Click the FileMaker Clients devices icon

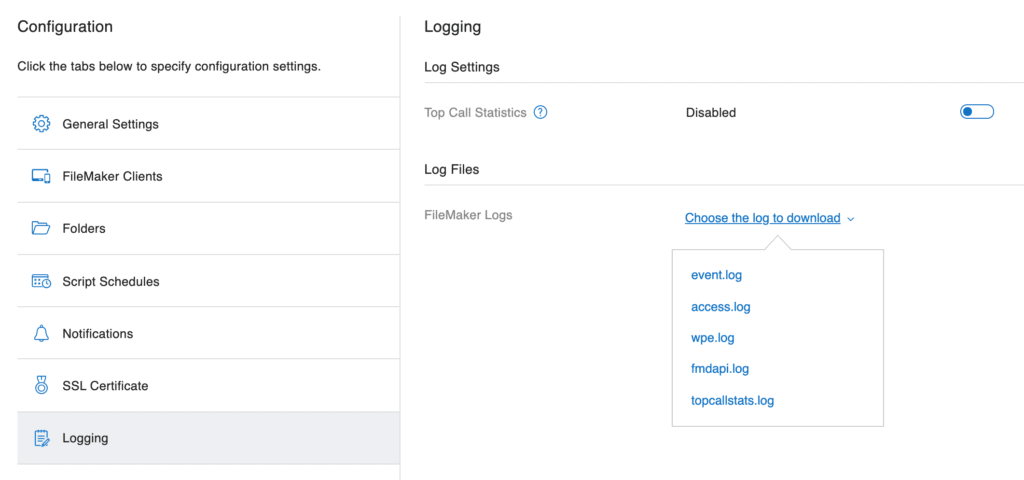pyautogui.click(x=41, y=176)
